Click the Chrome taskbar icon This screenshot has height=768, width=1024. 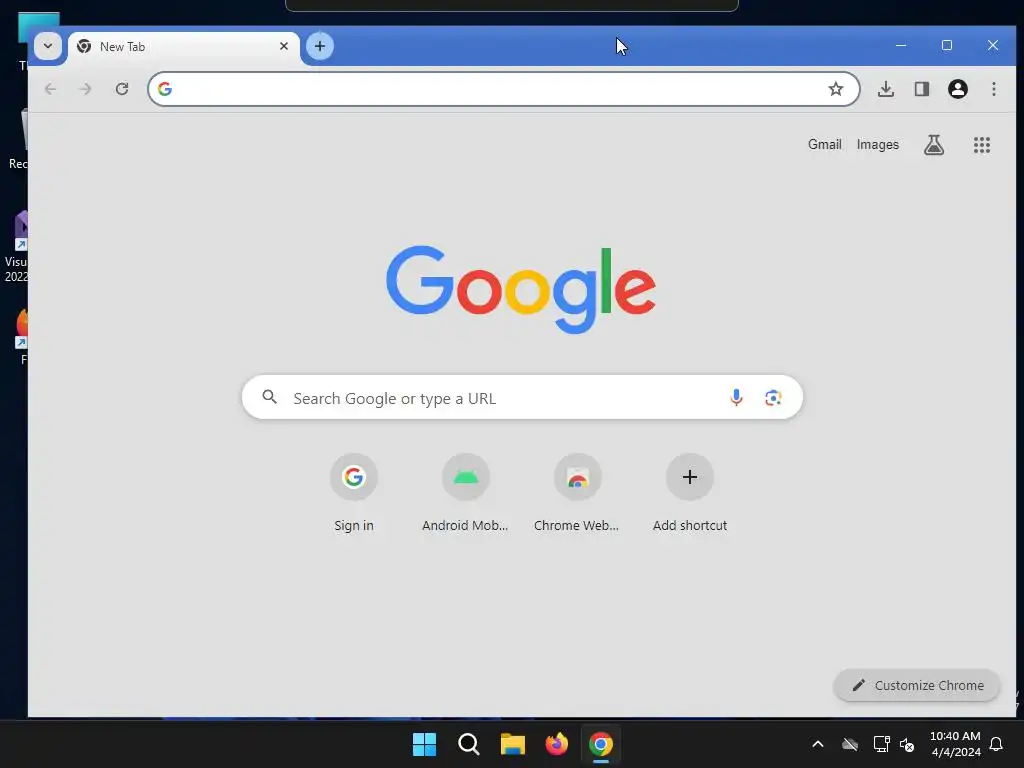point(601,744)
